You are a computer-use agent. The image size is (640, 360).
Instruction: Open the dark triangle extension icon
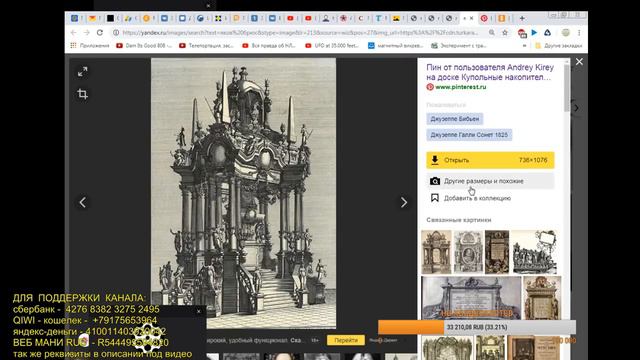point(547,33)
